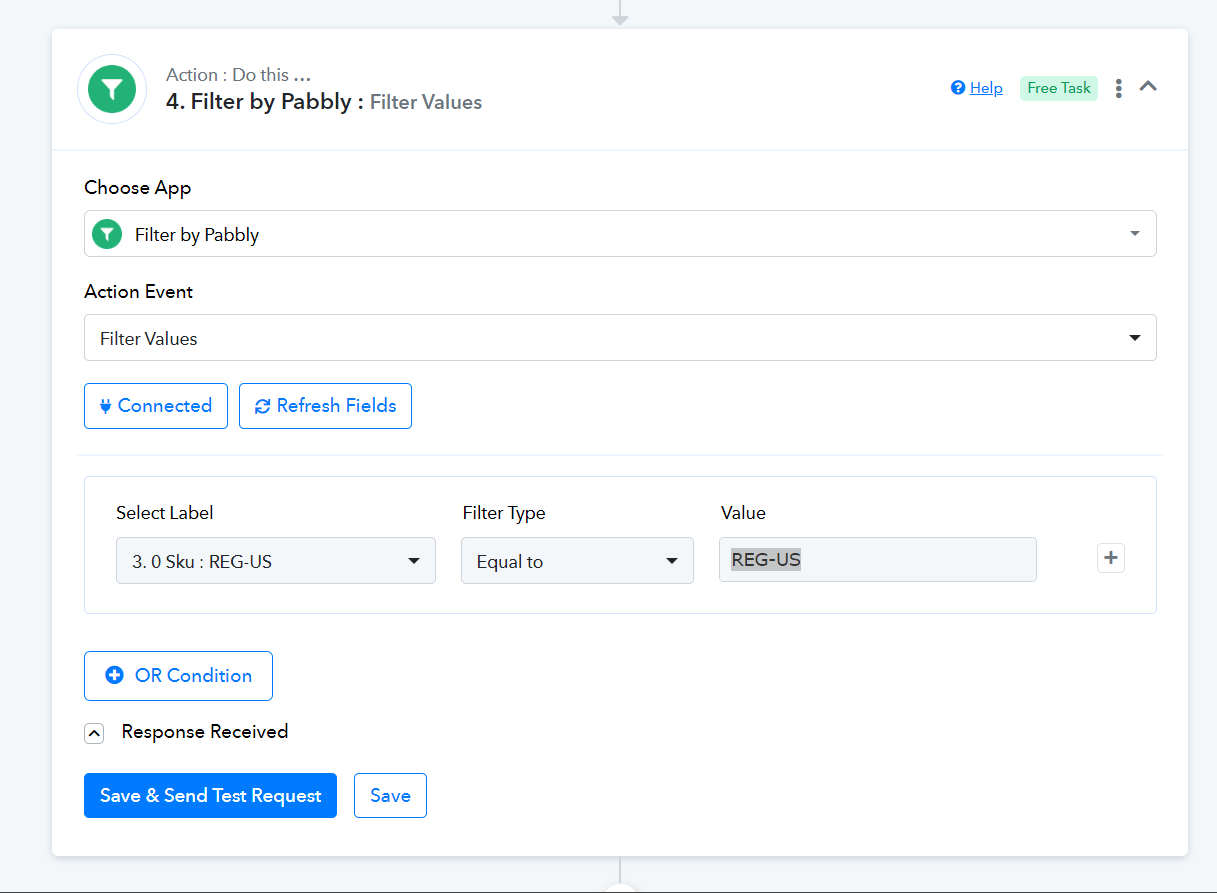The height and width of the screenshot is (893, 1217).
Task: Open the Filter Type dropdown
Action: click(577, 561)
